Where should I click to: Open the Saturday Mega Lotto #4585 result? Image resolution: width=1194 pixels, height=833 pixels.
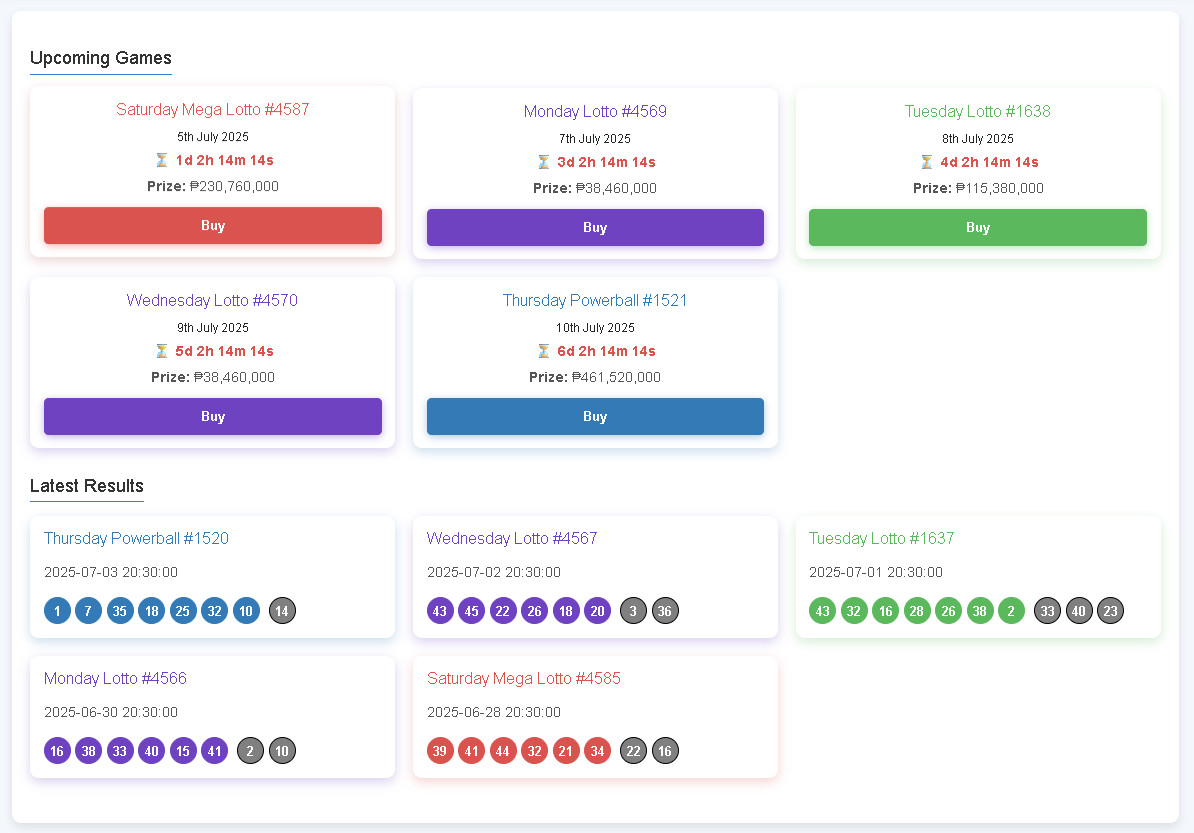coord(524,678)
